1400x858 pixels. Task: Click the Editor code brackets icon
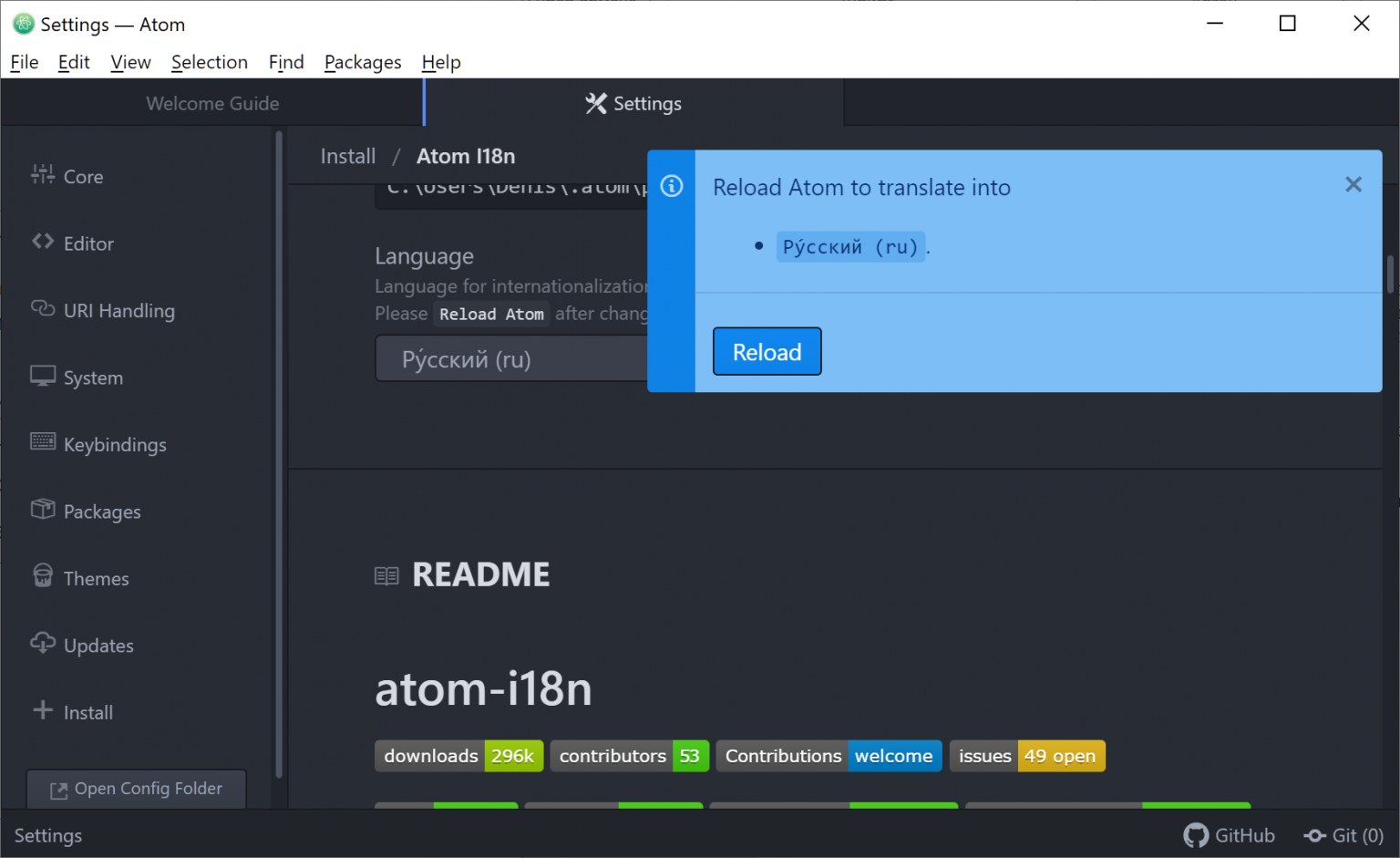coord(43,242)
